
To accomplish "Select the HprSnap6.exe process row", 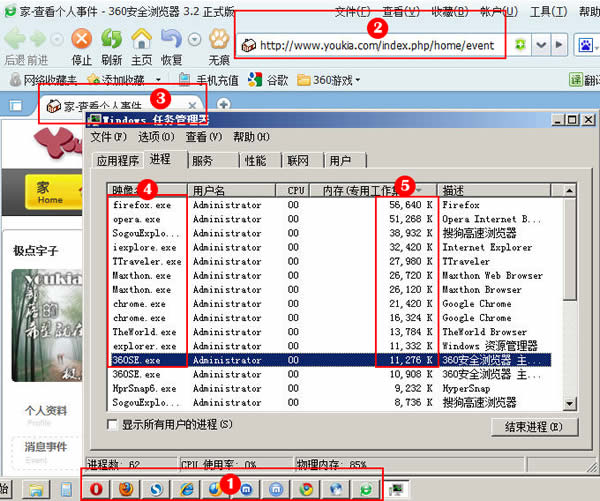I will [331, 388].
